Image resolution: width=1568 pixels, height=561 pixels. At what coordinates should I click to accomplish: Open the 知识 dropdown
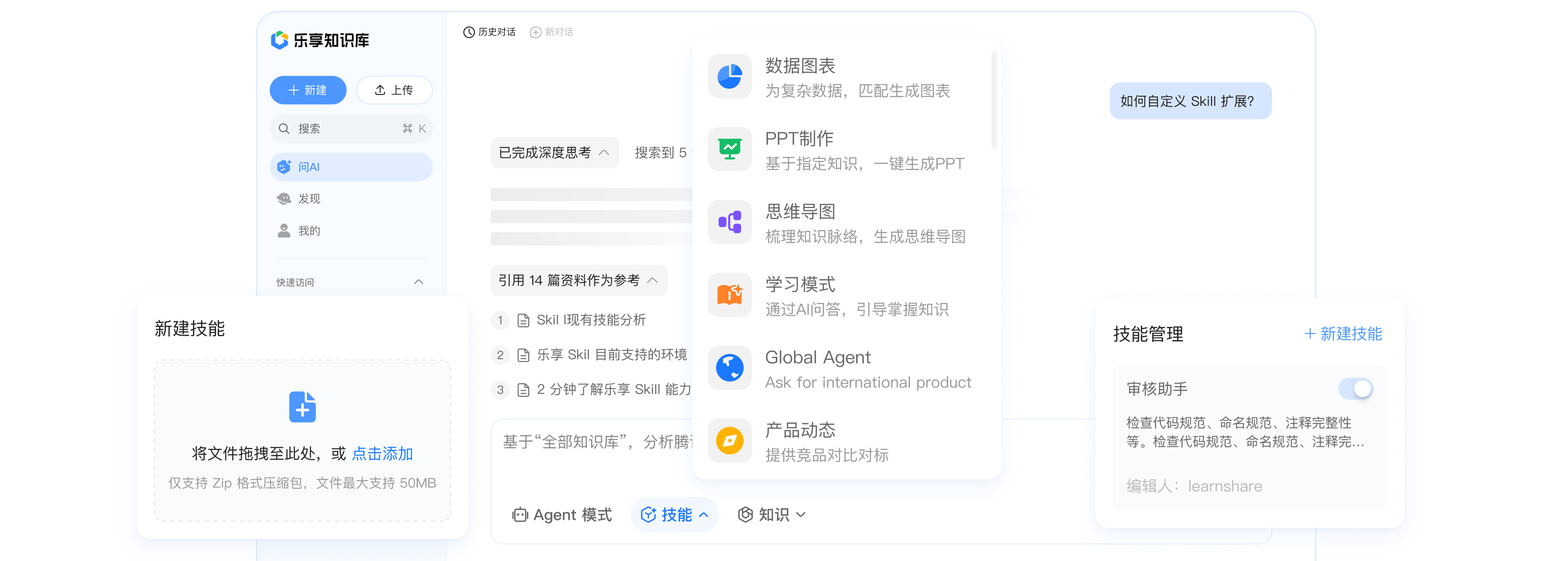(x=772, y=515)
